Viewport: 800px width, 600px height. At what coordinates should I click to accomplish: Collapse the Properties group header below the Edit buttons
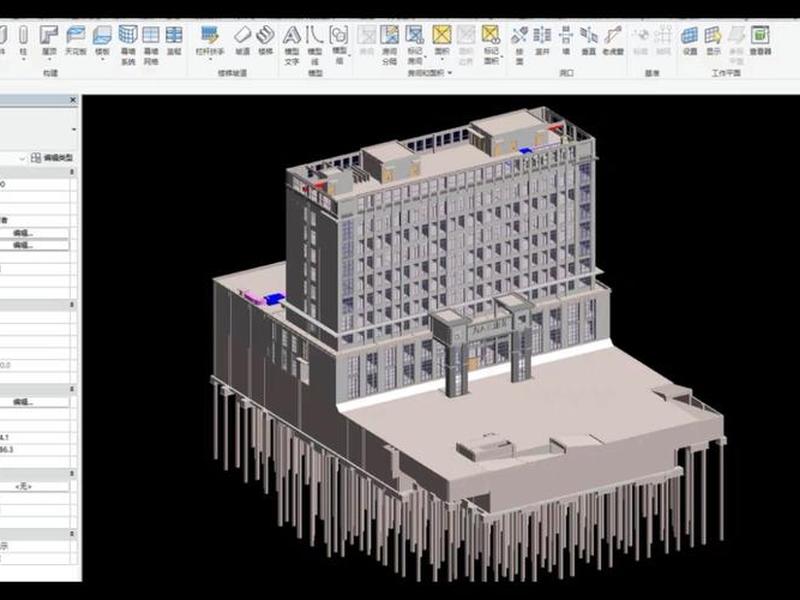click(x=72, y=305)
